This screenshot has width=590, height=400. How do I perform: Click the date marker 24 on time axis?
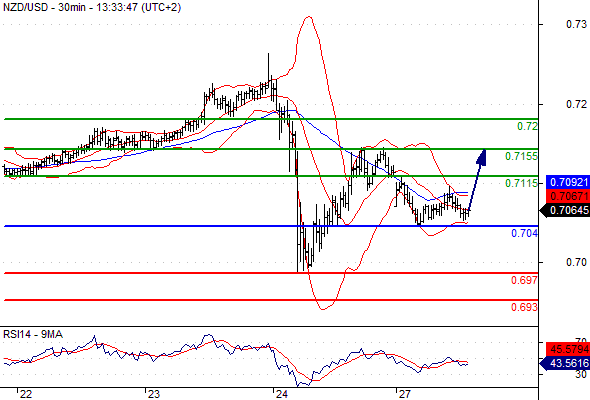pos(281,394)
